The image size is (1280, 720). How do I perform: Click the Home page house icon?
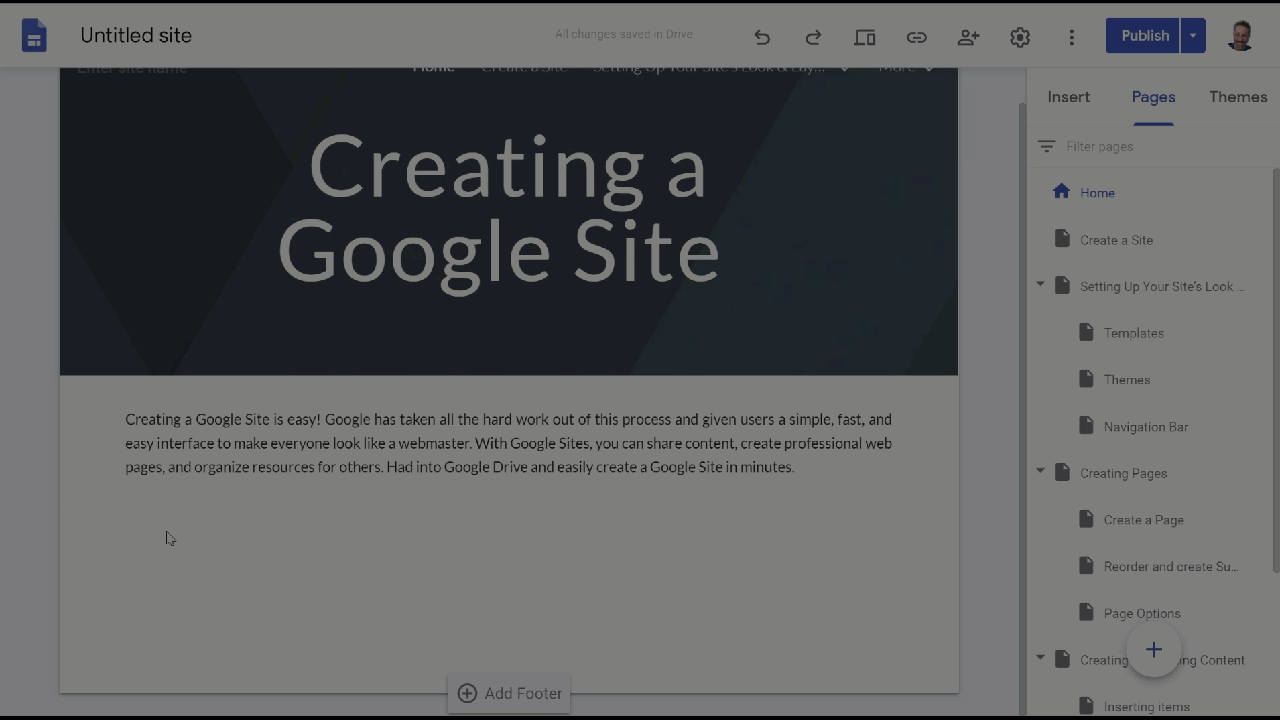1062,192
